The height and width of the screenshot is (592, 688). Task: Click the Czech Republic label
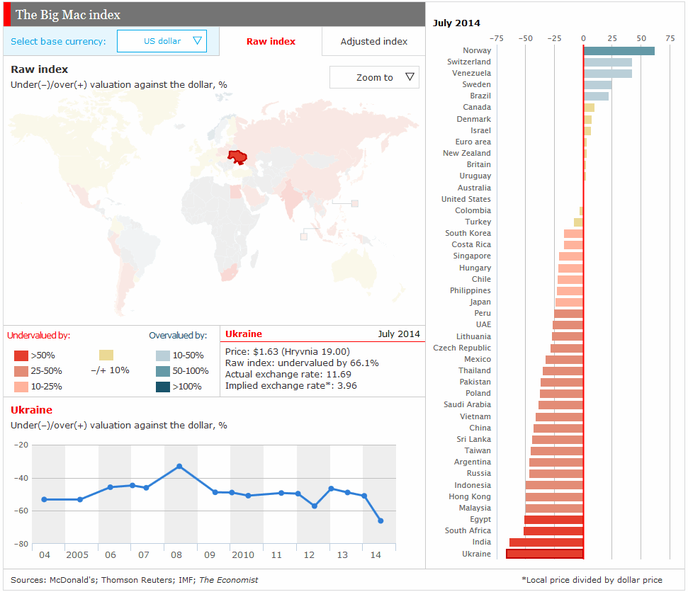462,348
